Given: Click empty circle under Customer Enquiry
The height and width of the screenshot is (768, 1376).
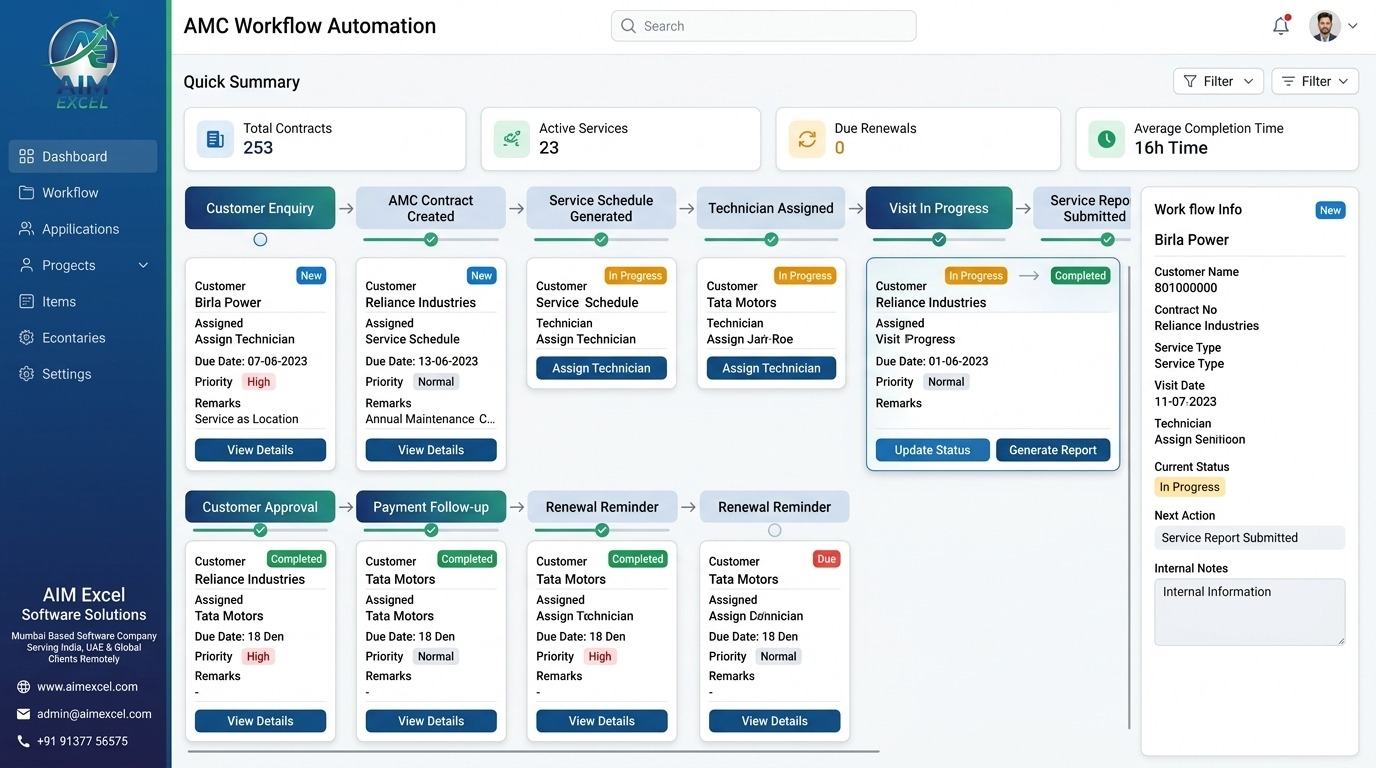Looking at the screenshot, I should point(260,240).
